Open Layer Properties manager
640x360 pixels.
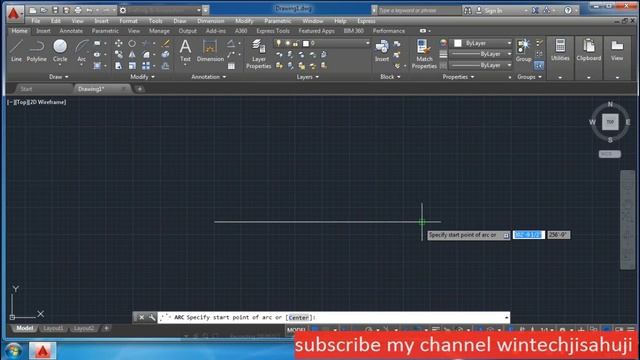click(258, 54)
